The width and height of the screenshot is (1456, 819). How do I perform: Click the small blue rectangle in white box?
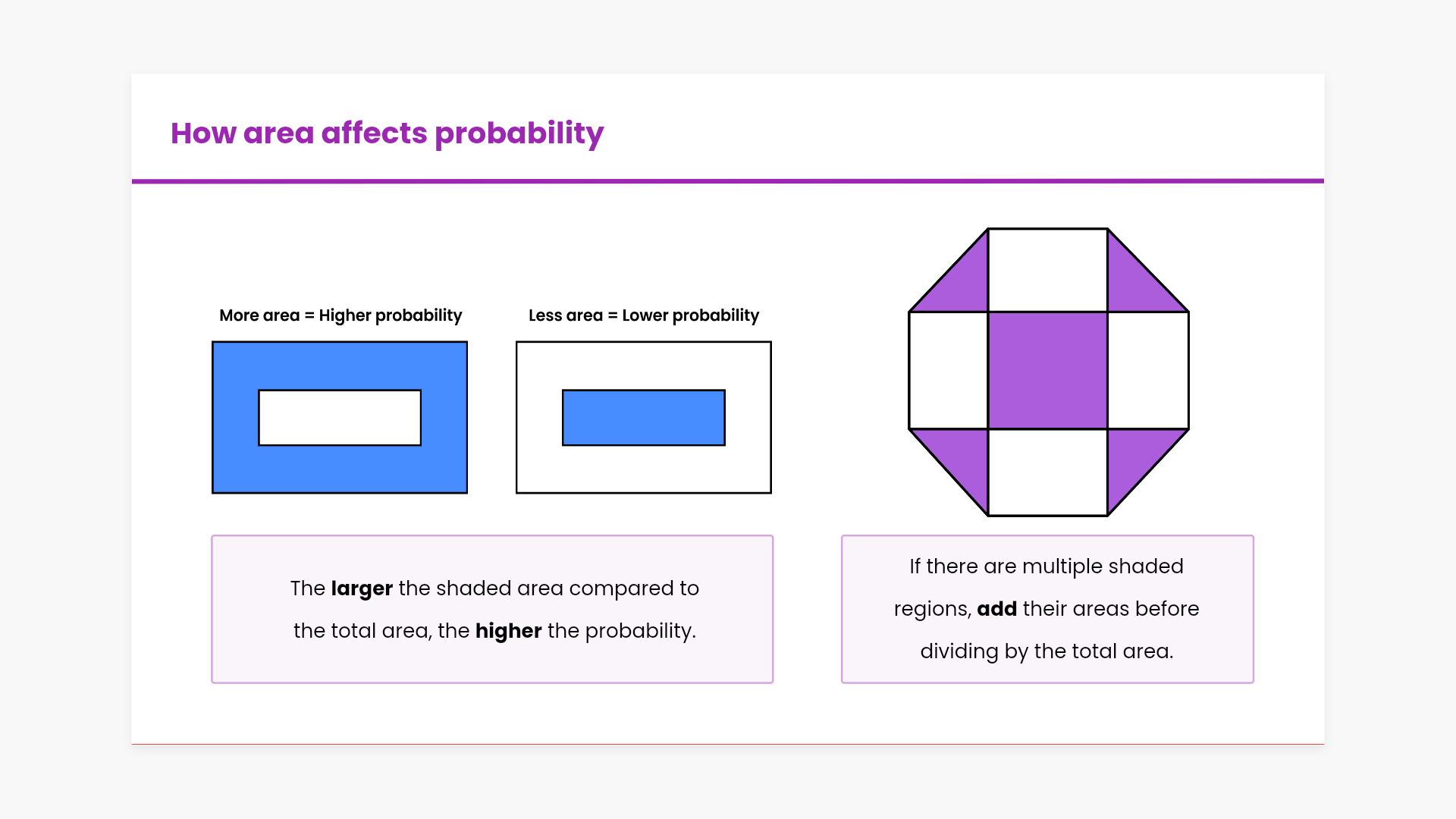coord(643,418)
